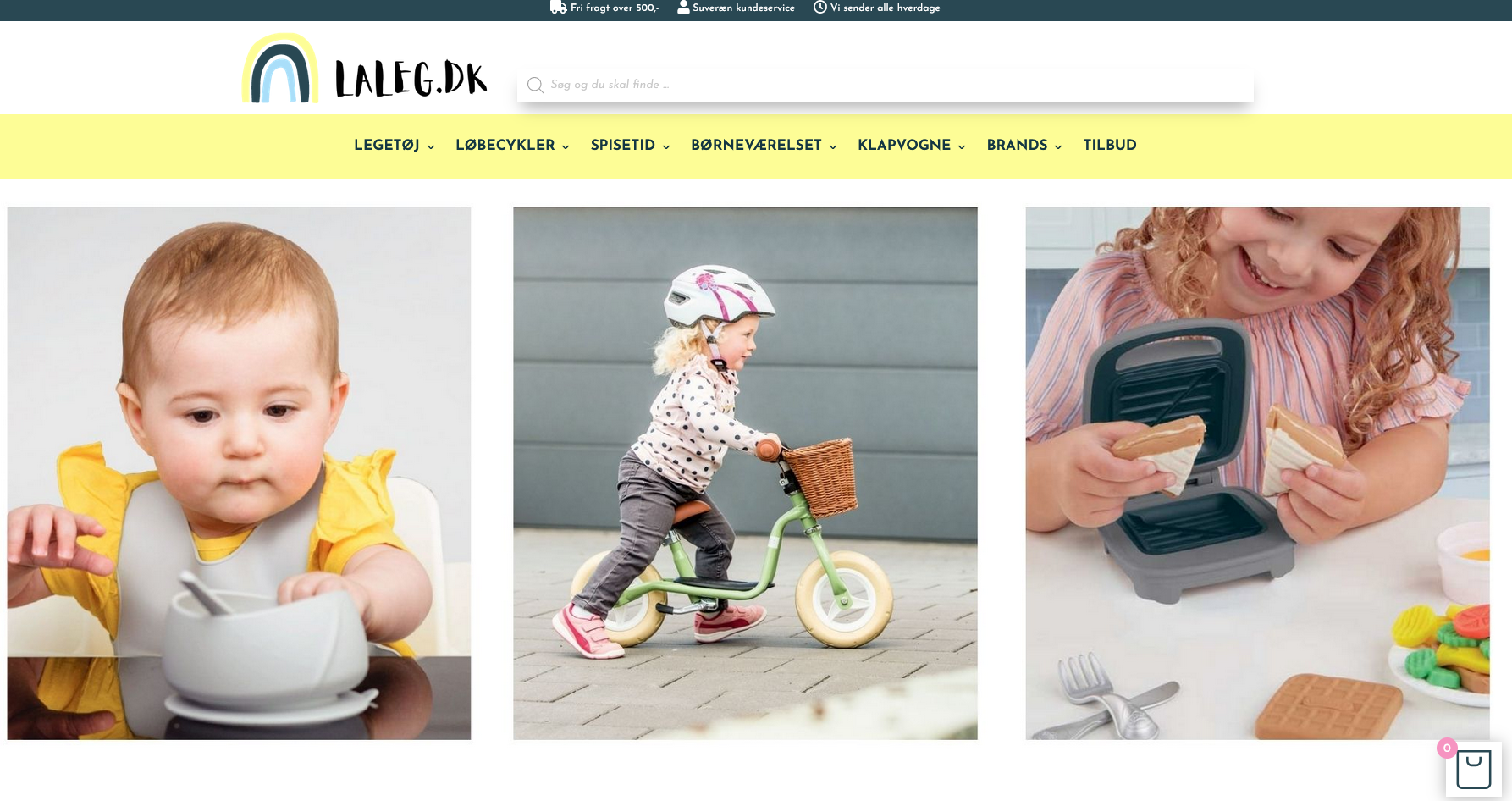Click 'Vi sender alle hverdage' text
1512x801 pixels.
click(885, 8)
